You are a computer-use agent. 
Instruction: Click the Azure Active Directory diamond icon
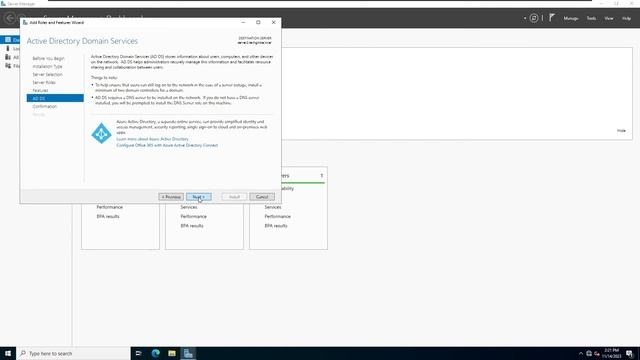[x=101, y=133]
